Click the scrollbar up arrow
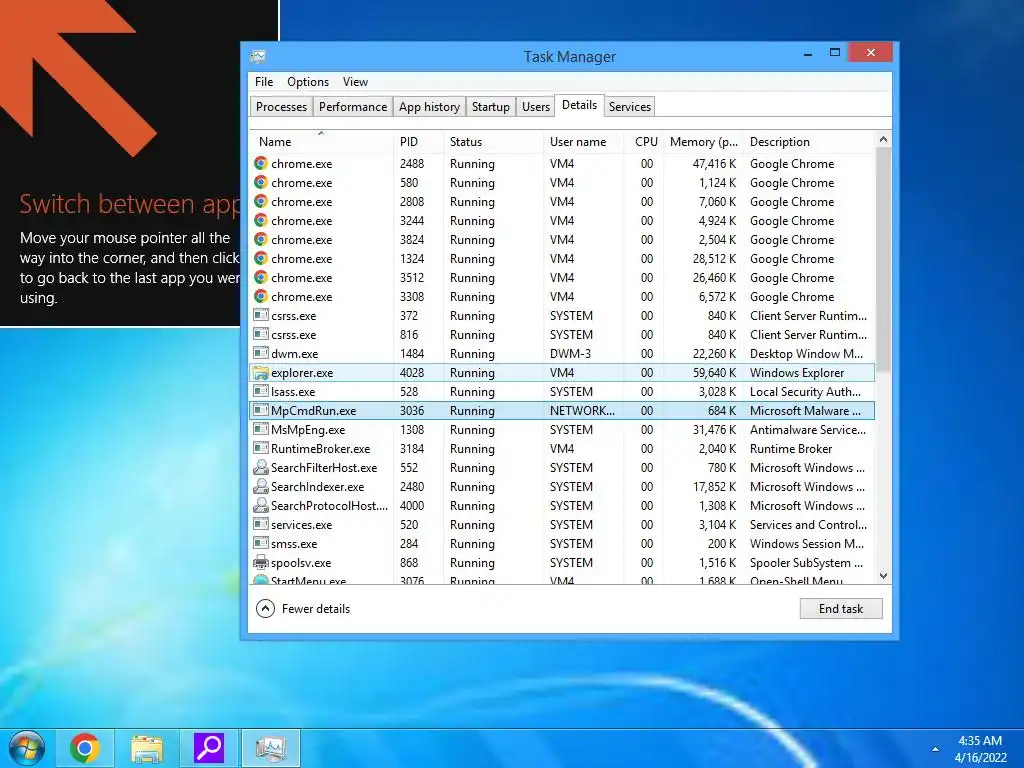 [x=883, y=139]
